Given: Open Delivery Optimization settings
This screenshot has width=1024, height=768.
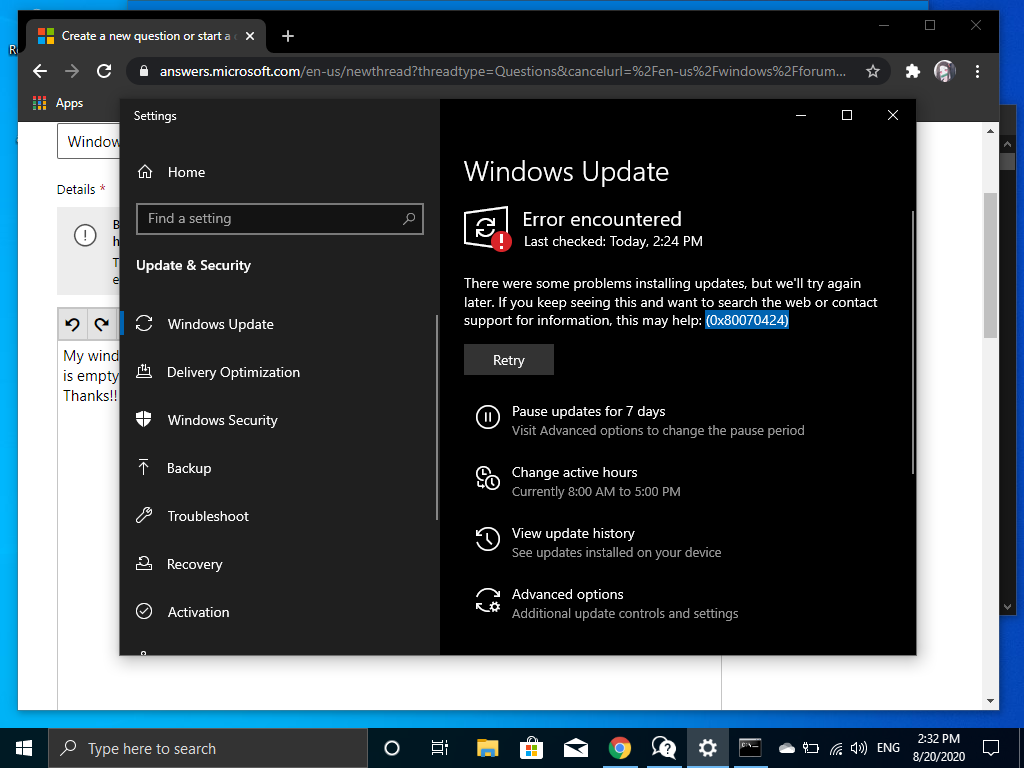Looking at the screenshot, I should point(233,372).
